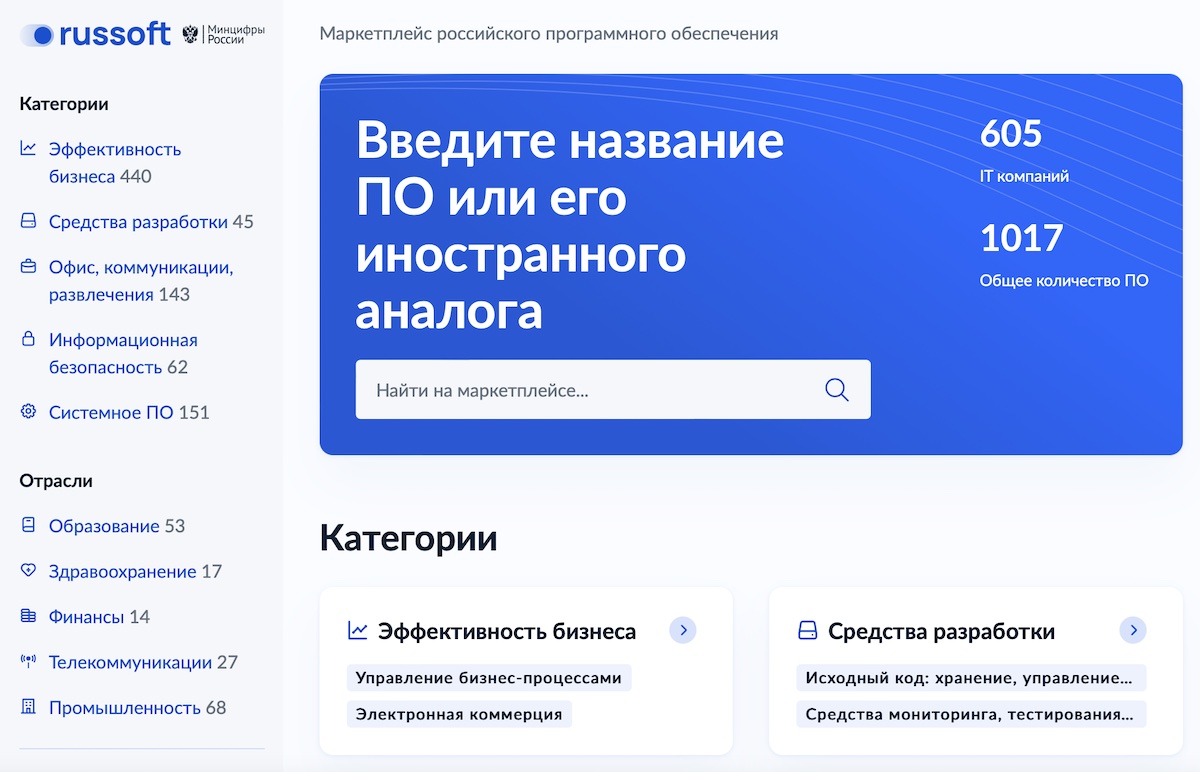The image size is (1200, 772).
Task: Select the heart icon beside Здравоохранение
Action: (x=27, y=570)
